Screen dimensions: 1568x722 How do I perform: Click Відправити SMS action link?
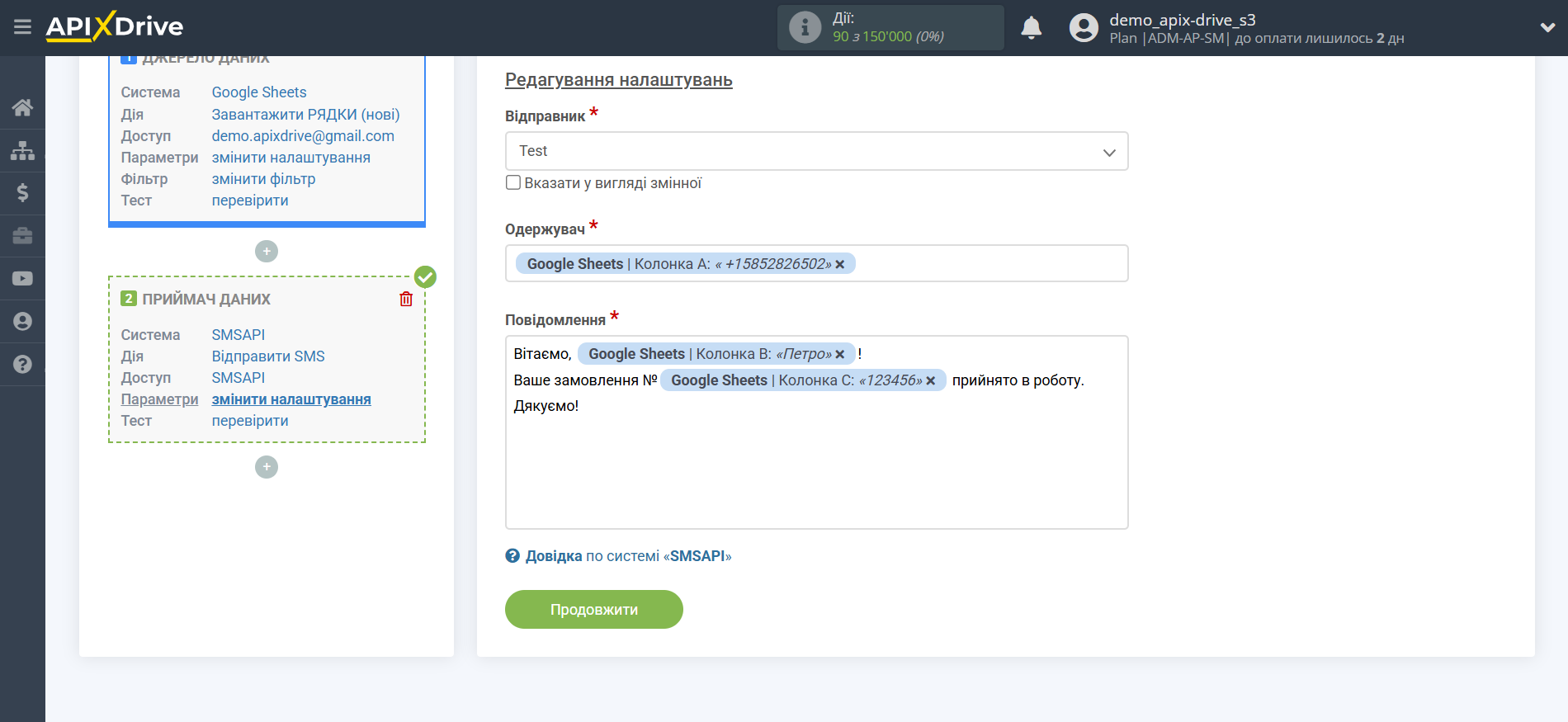tap(268, 356)
